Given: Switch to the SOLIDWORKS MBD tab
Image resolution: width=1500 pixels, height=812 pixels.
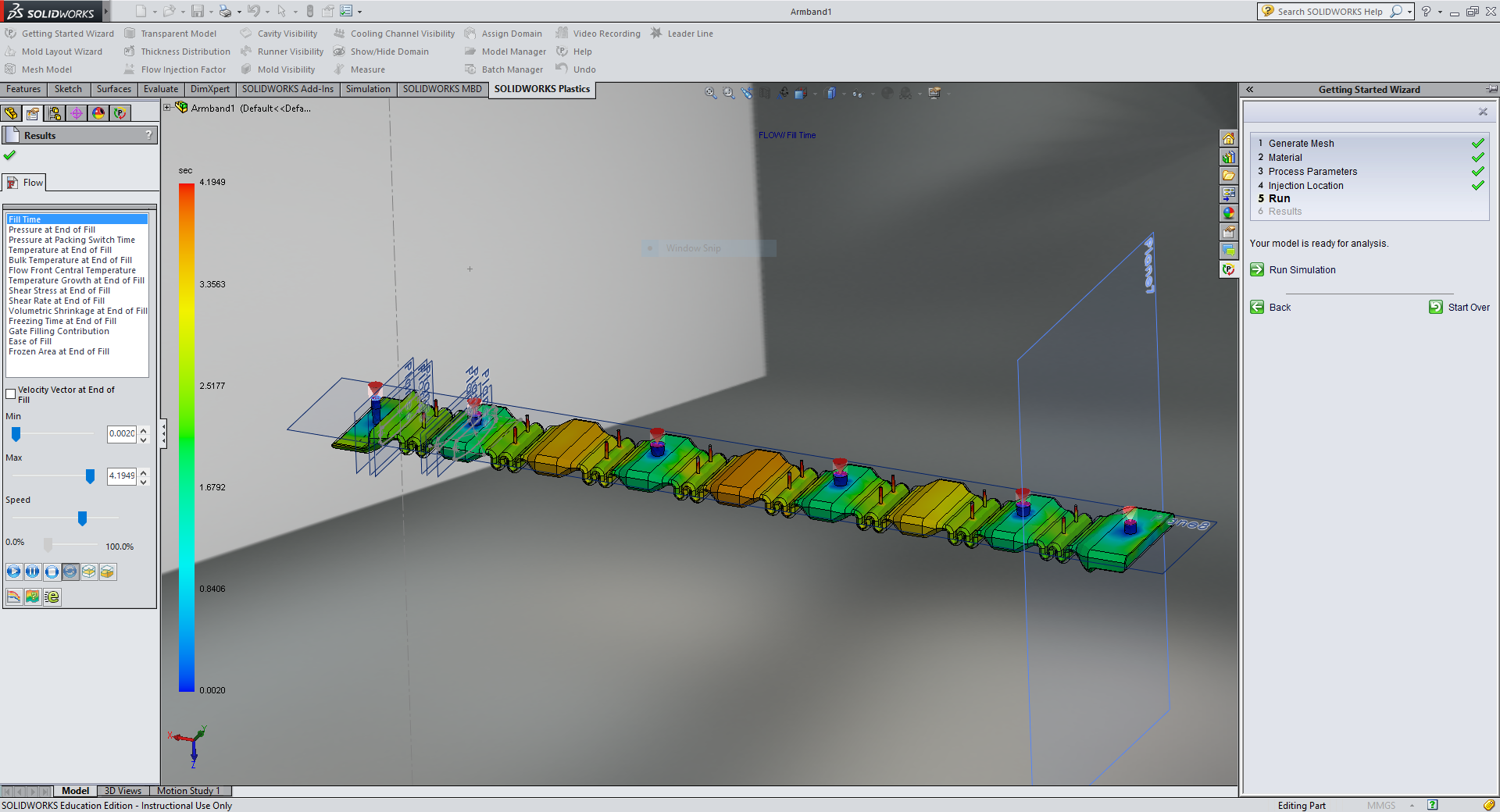Looking at the screenshot, I should pyautogui.click(x=442, y=89).
